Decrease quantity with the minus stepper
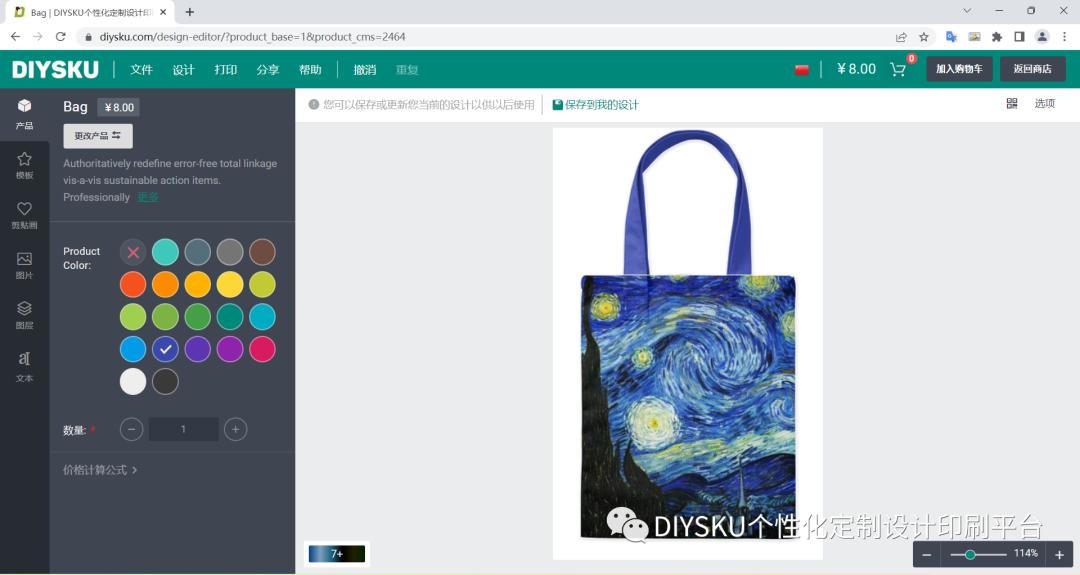This screenshot has height=575, width=1080. [132, 429]
